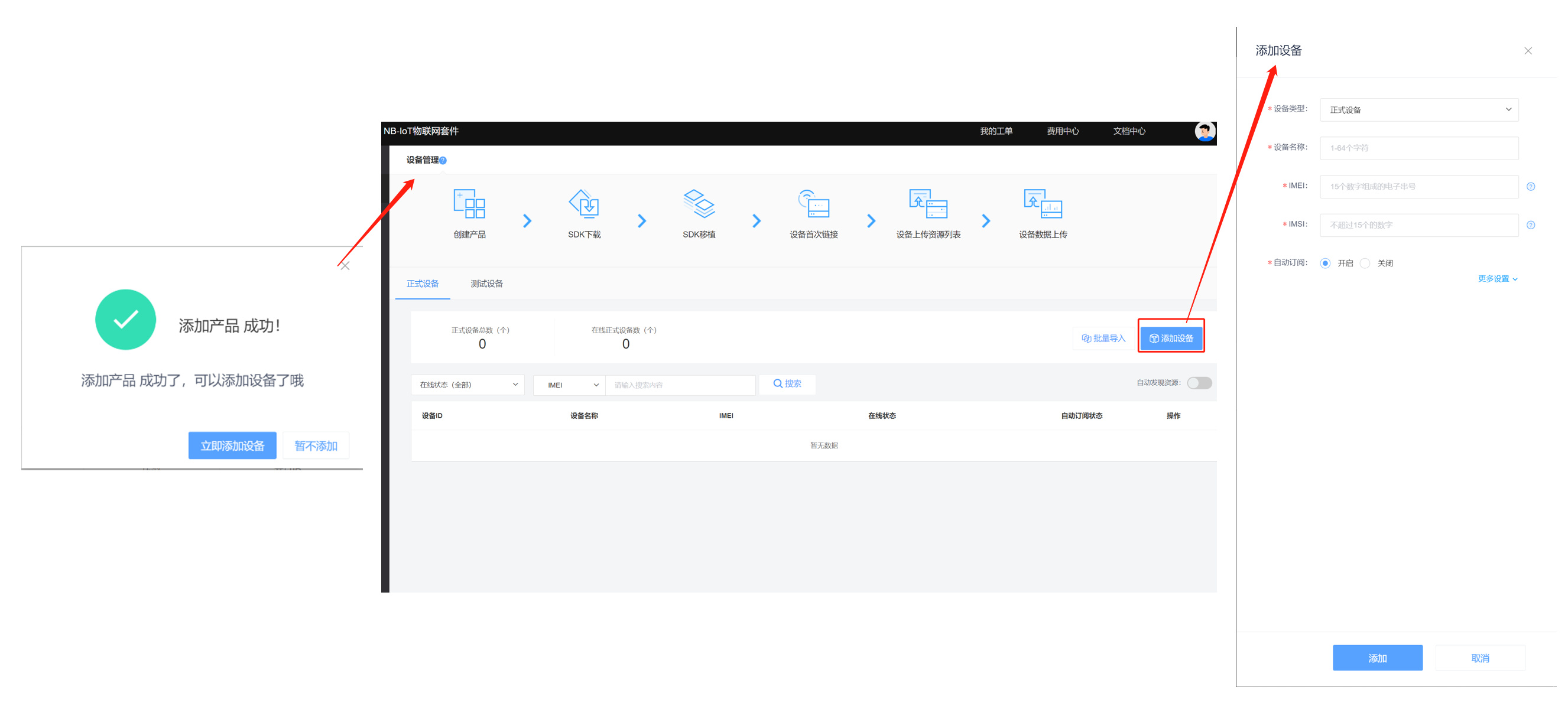Toggle the 自动发现资源 switch
Viewport: 1568px width, 719px height.
1199,383
